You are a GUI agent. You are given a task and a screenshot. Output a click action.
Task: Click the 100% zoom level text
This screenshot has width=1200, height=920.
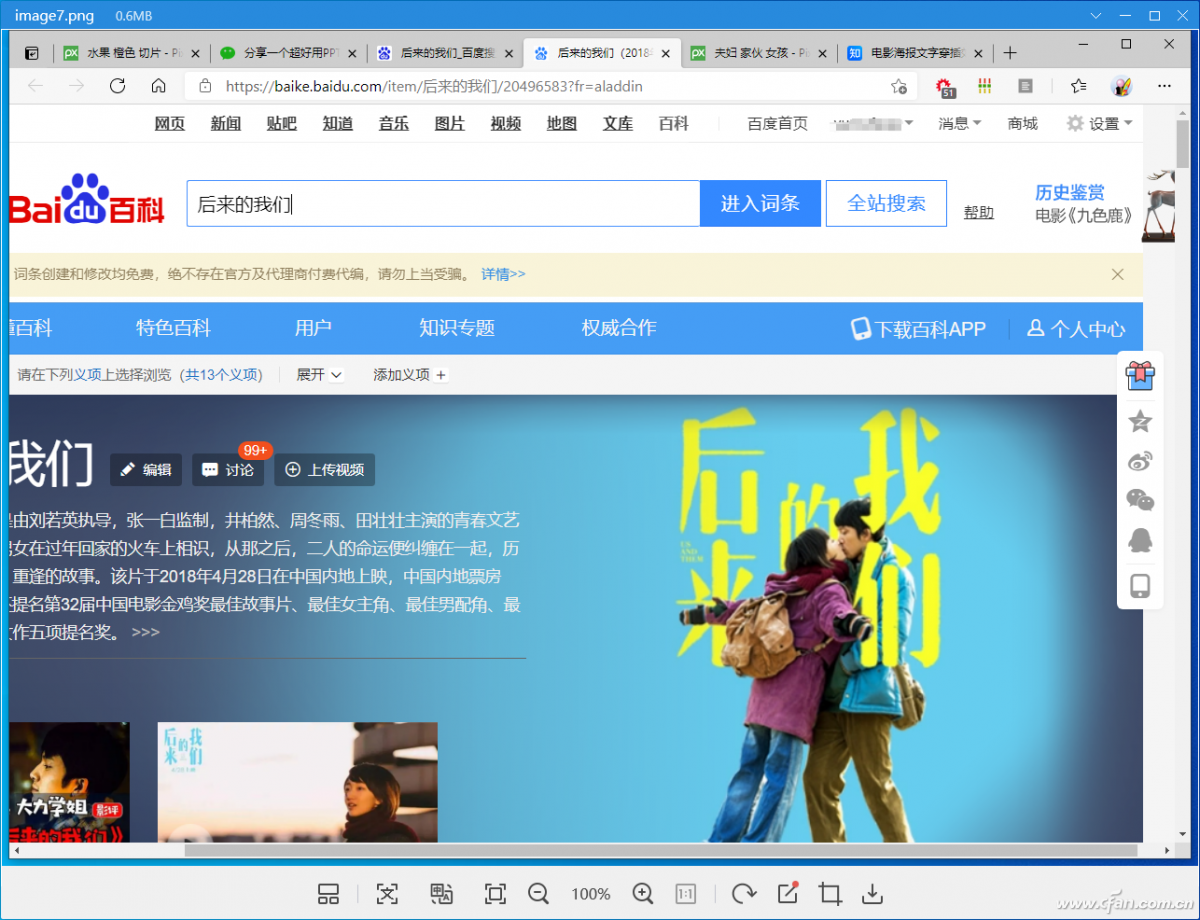(590, 894)
